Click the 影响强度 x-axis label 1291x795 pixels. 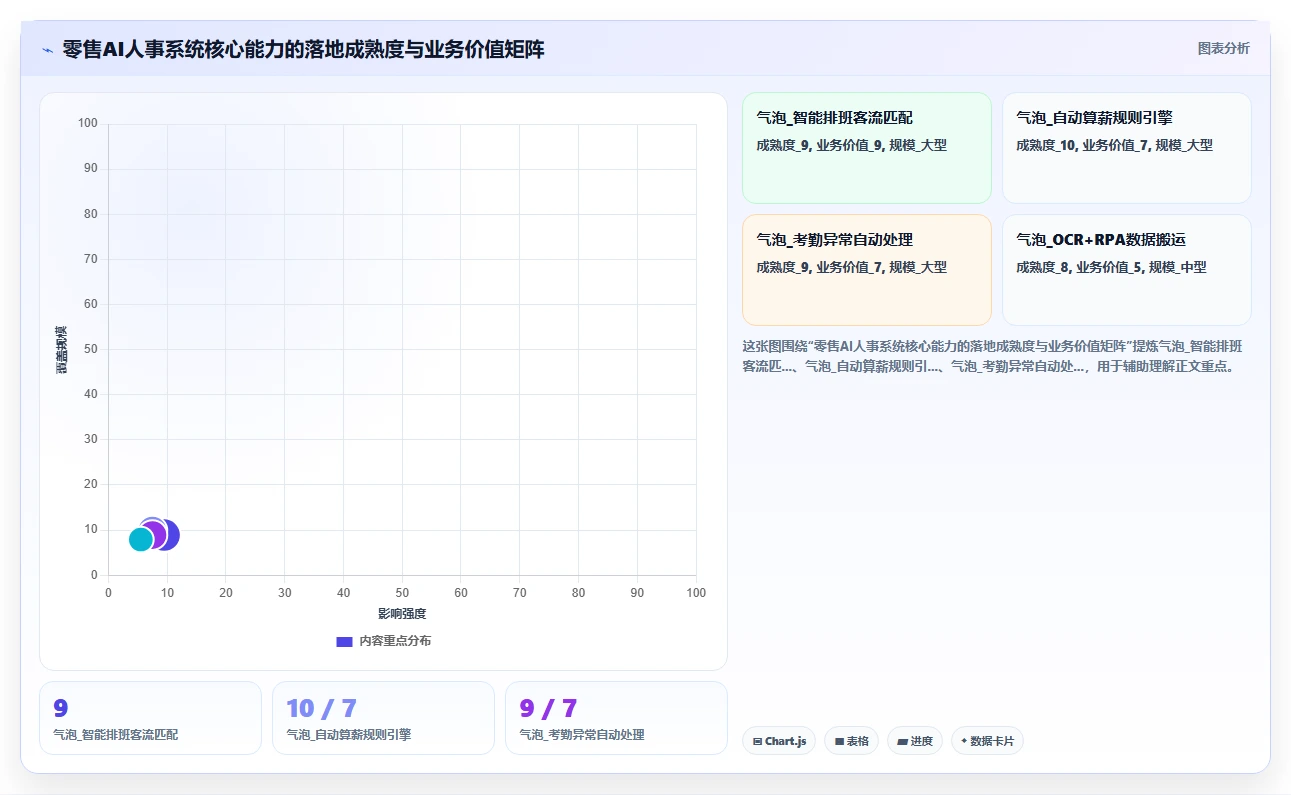pyautogui.click(x=402, y=613)
